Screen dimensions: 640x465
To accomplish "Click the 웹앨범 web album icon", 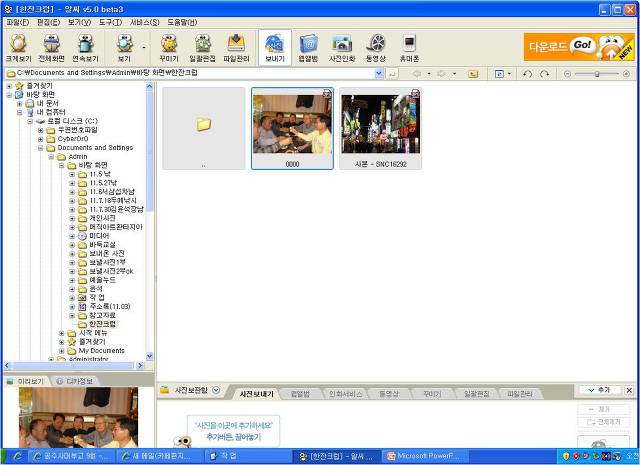I will pos(308,48).
